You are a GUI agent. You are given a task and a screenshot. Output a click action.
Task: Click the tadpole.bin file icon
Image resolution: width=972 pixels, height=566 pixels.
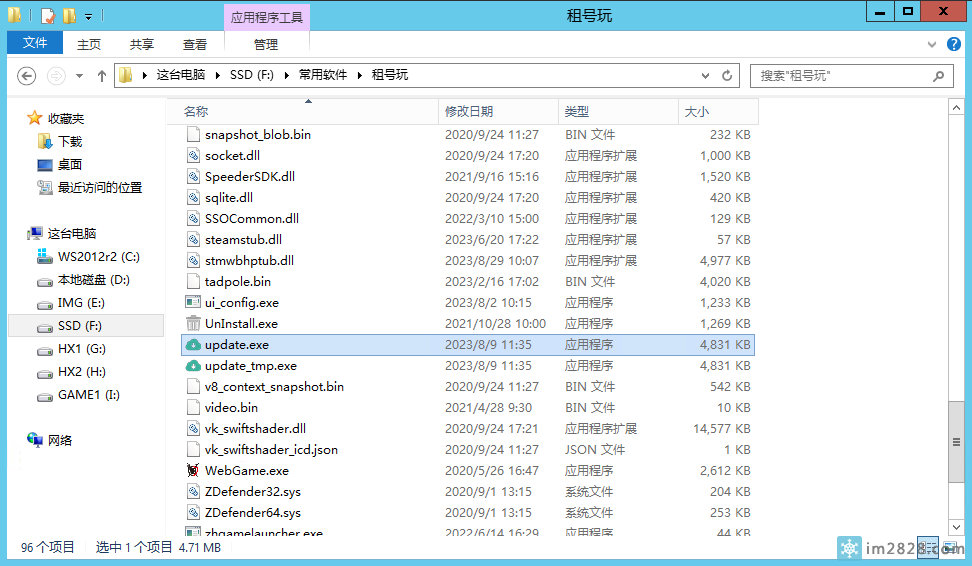point(193,281)
